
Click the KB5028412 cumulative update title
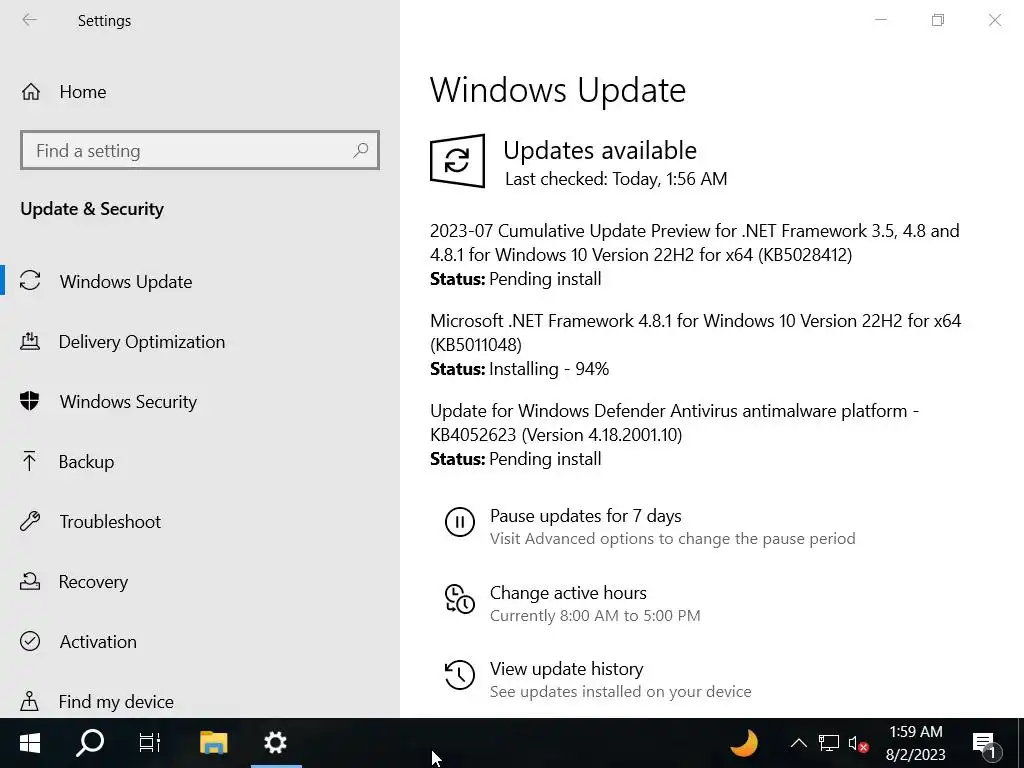pyautogui.click(x=694, y=242)
